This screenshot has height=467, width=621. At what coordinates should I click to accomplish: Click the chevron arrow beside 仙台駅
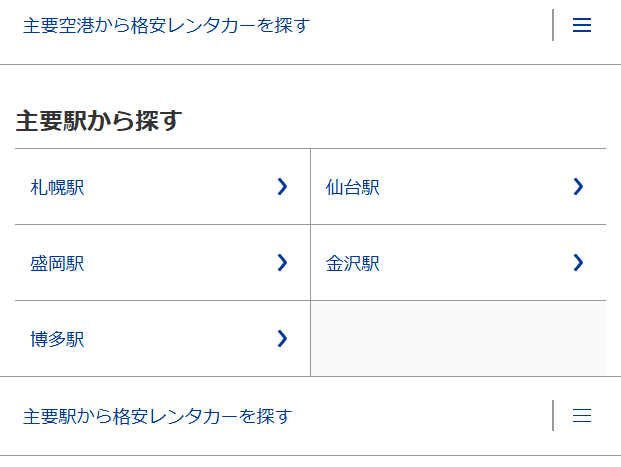pyautogui.click(x=577, y=186)
